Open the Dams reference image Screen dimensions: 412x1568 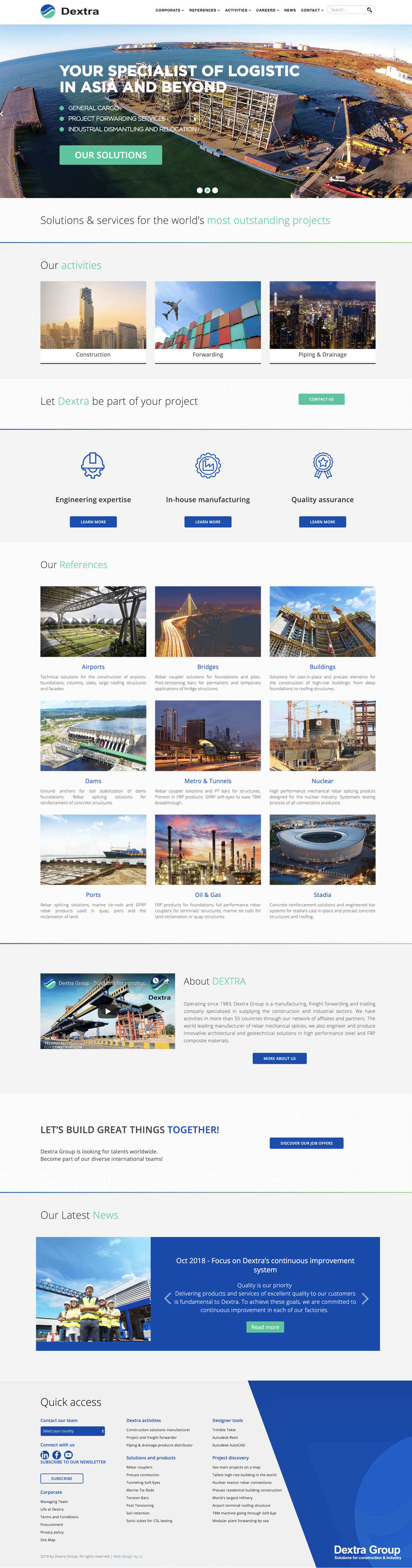[x=93, y=735]
